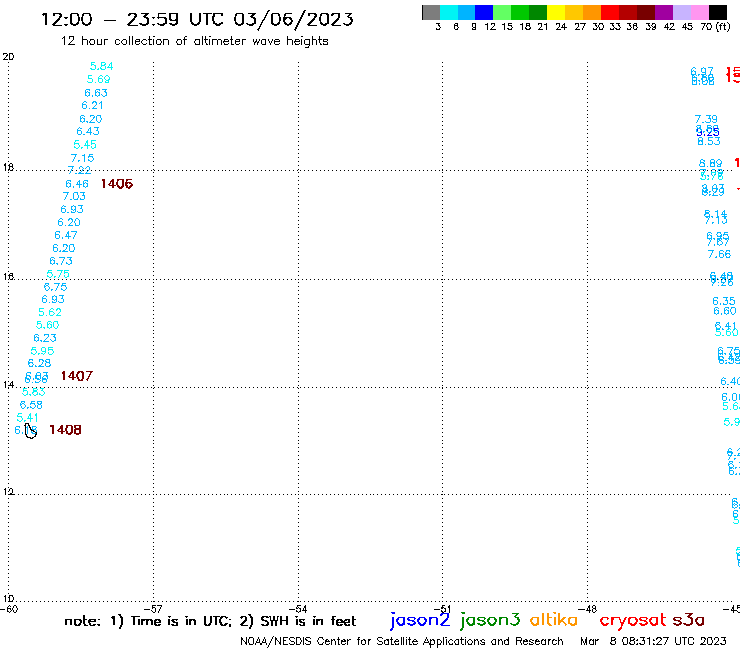Click the wave height value '6.58'
The width and height of the screenshot is (740, 650).
(x=31, y=405)
